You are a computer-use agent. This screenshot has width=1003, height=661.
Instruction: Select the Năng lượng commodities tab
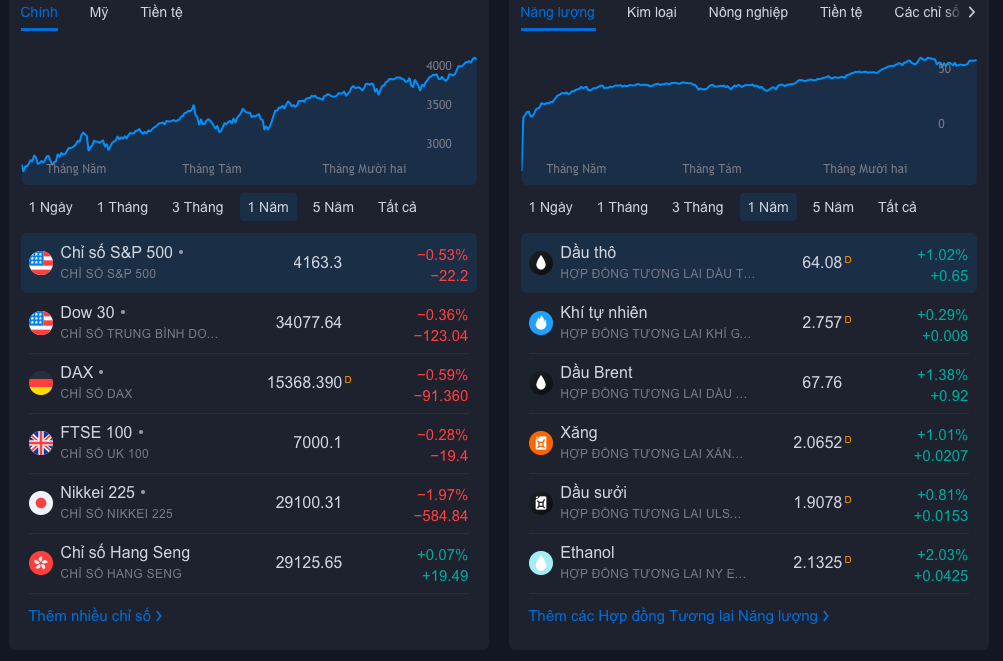tap(557, 12)
